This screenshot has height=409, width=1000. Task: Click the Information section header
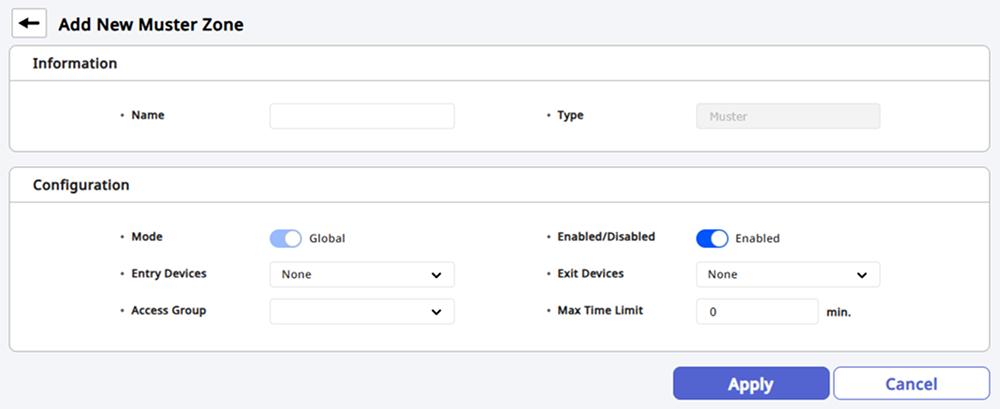click(75, 64)
